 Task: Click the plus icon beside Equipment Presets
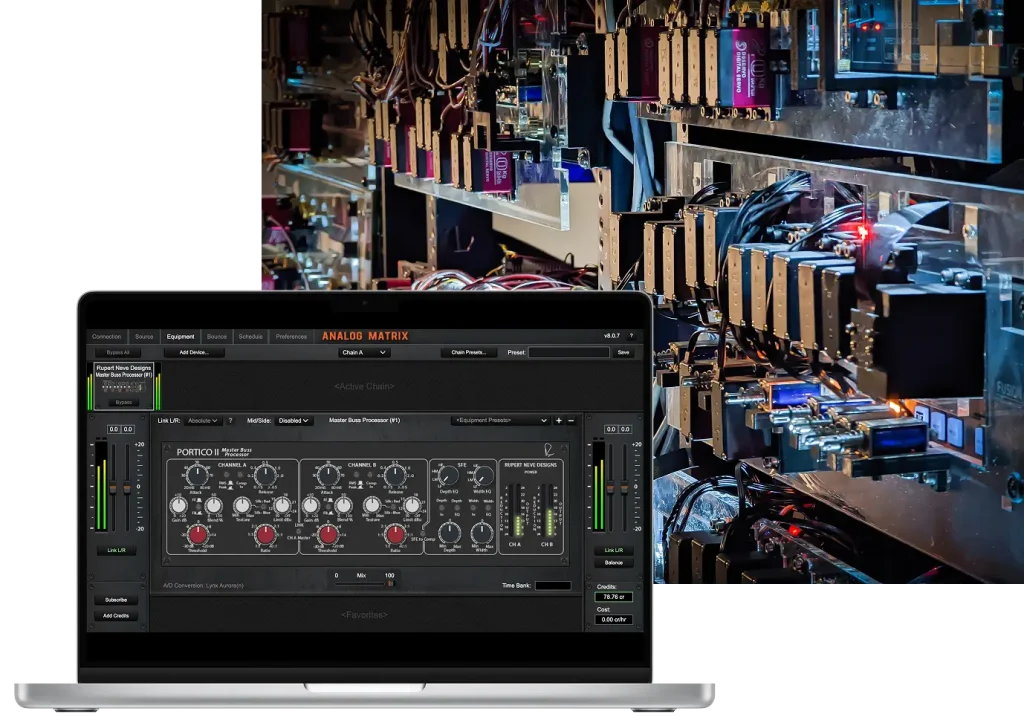point(558,421)
